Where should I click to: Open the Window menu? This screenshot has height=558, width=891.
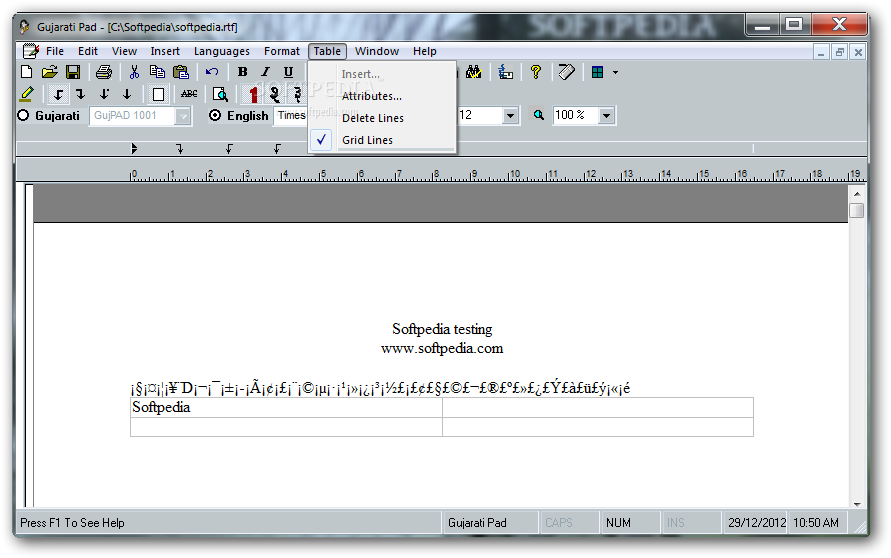[377, 51]
